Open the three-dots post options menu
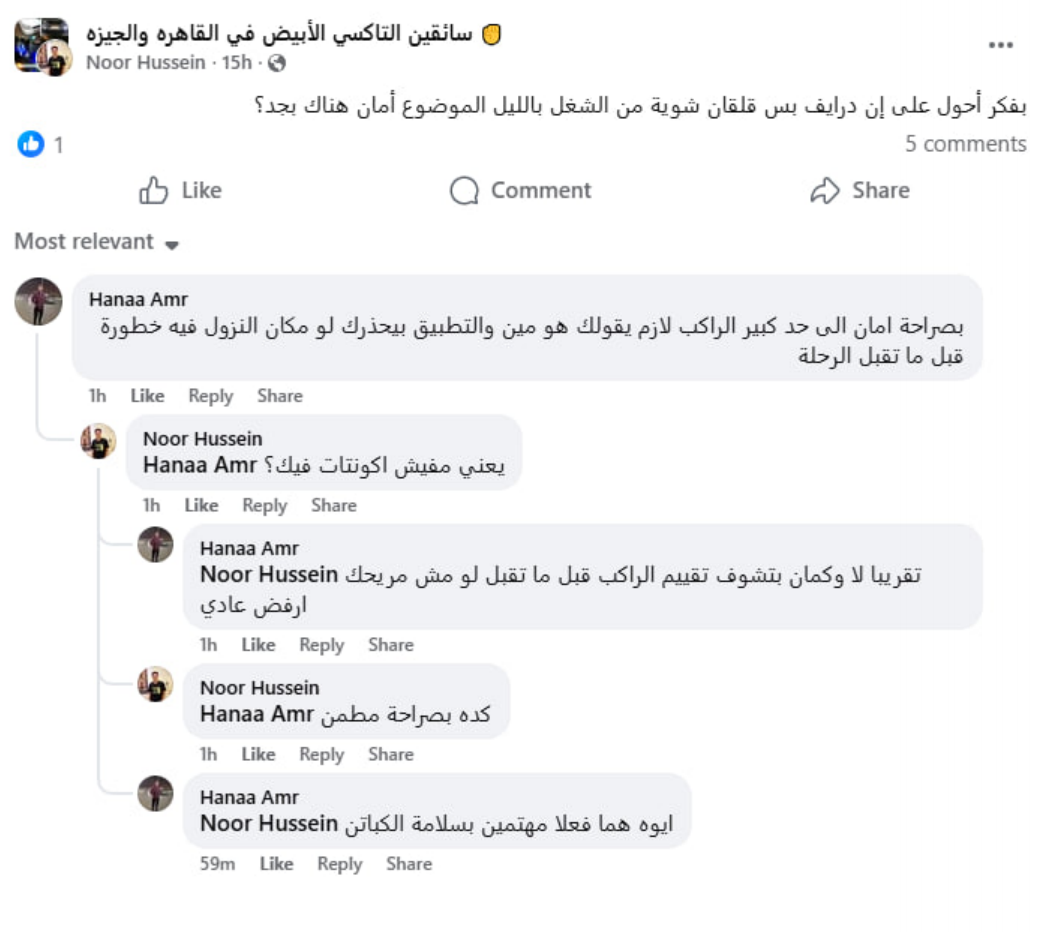 pos(1001,45)
